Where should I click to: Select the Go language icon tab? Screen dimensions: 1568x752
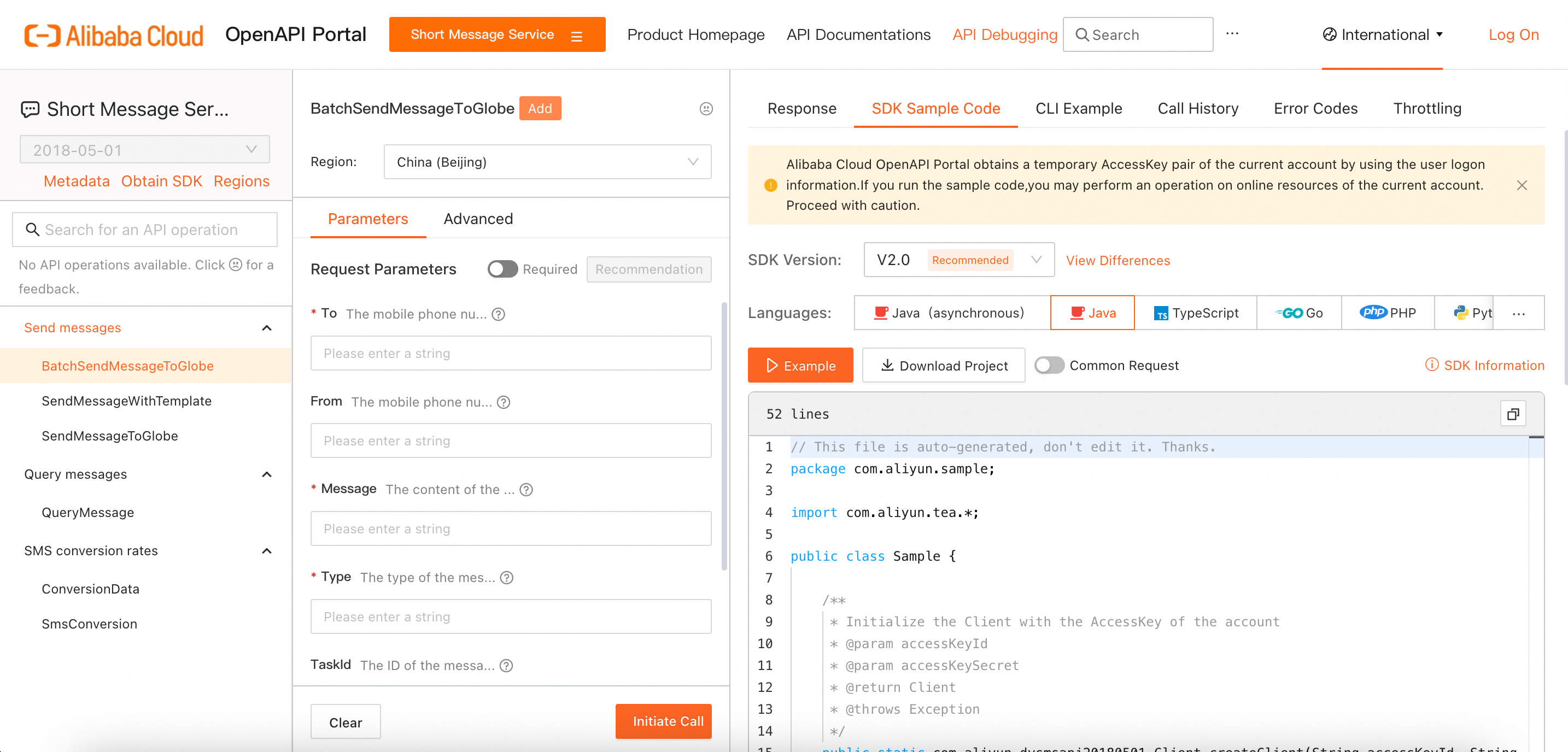click(x=1298, y=313)
